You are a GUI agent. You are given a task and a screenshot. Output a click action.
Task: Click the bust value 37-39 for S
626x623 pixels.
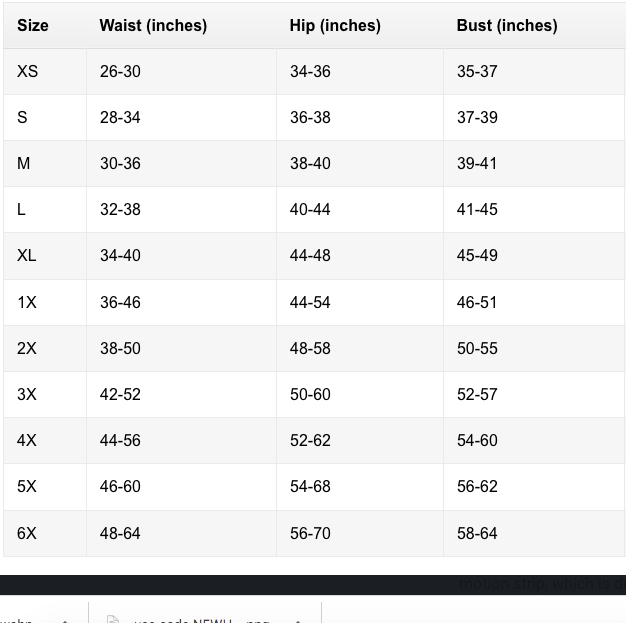pos(477,118)
